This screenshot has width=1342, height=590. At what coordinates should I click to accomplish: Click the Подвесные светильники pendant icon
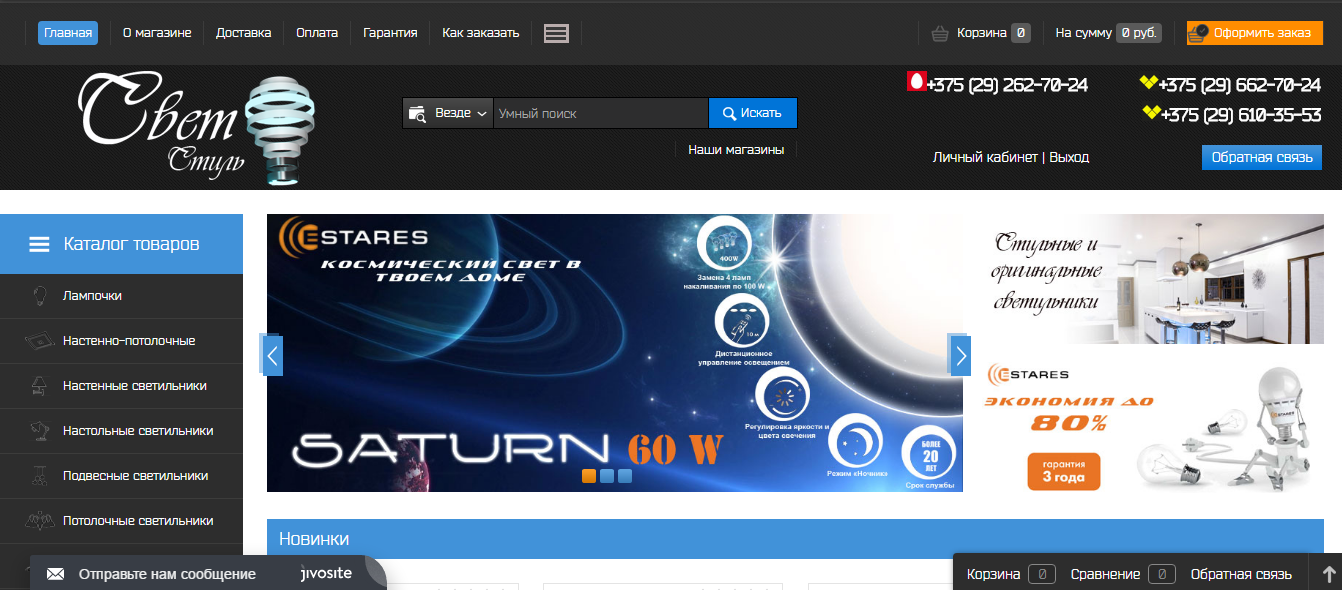point(39,476)
